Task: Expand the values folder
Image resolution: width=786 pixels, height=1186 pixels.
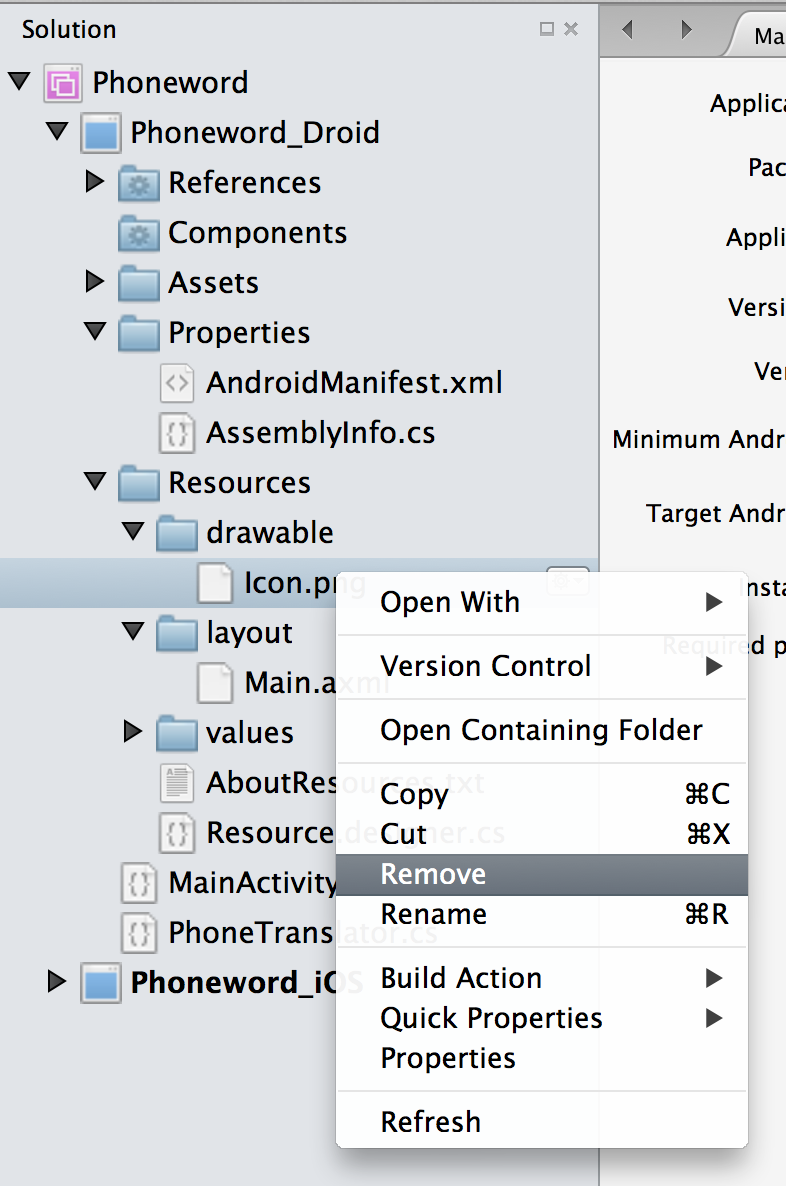Action: (133, 732)
